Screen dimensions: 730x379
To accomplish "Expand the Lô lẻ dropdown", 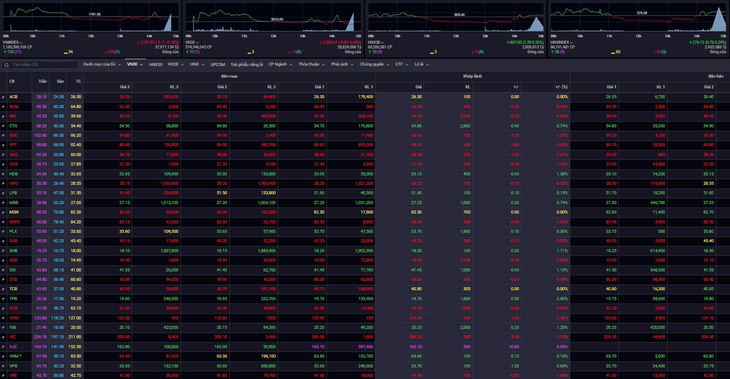I will coord(421,64).
